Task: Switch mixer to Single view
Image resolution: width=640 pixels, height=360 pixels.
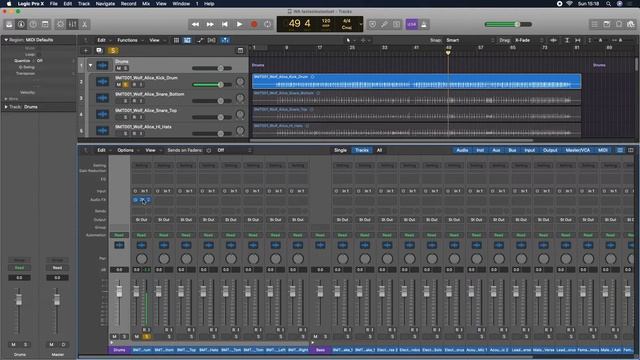Action: click(340, 150)
